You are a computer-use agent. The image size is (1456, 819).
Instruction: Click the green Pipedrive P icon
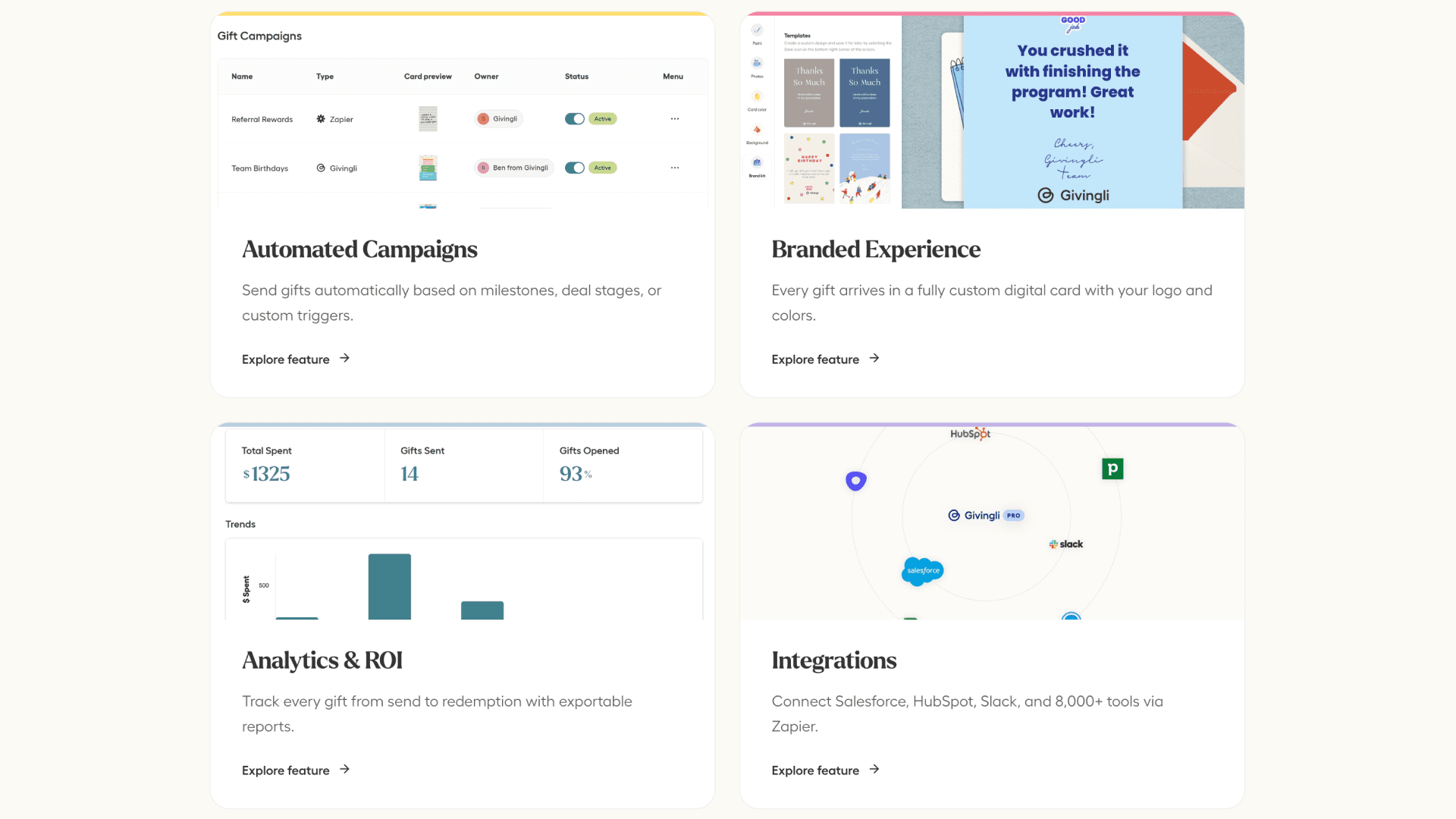1112,469
